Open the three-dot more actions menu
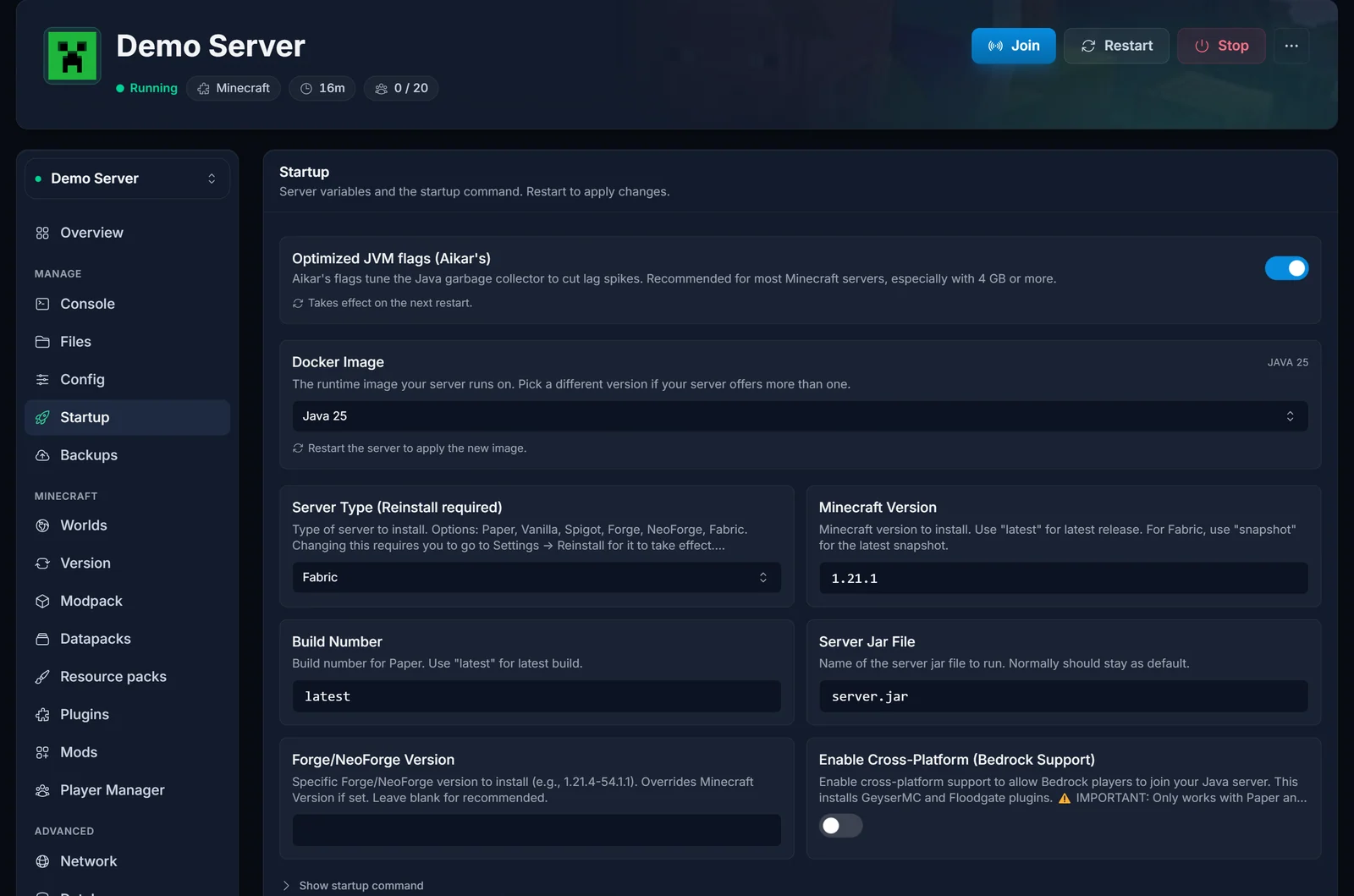The image size is (1354, 896). click(x=1291, y=46)
